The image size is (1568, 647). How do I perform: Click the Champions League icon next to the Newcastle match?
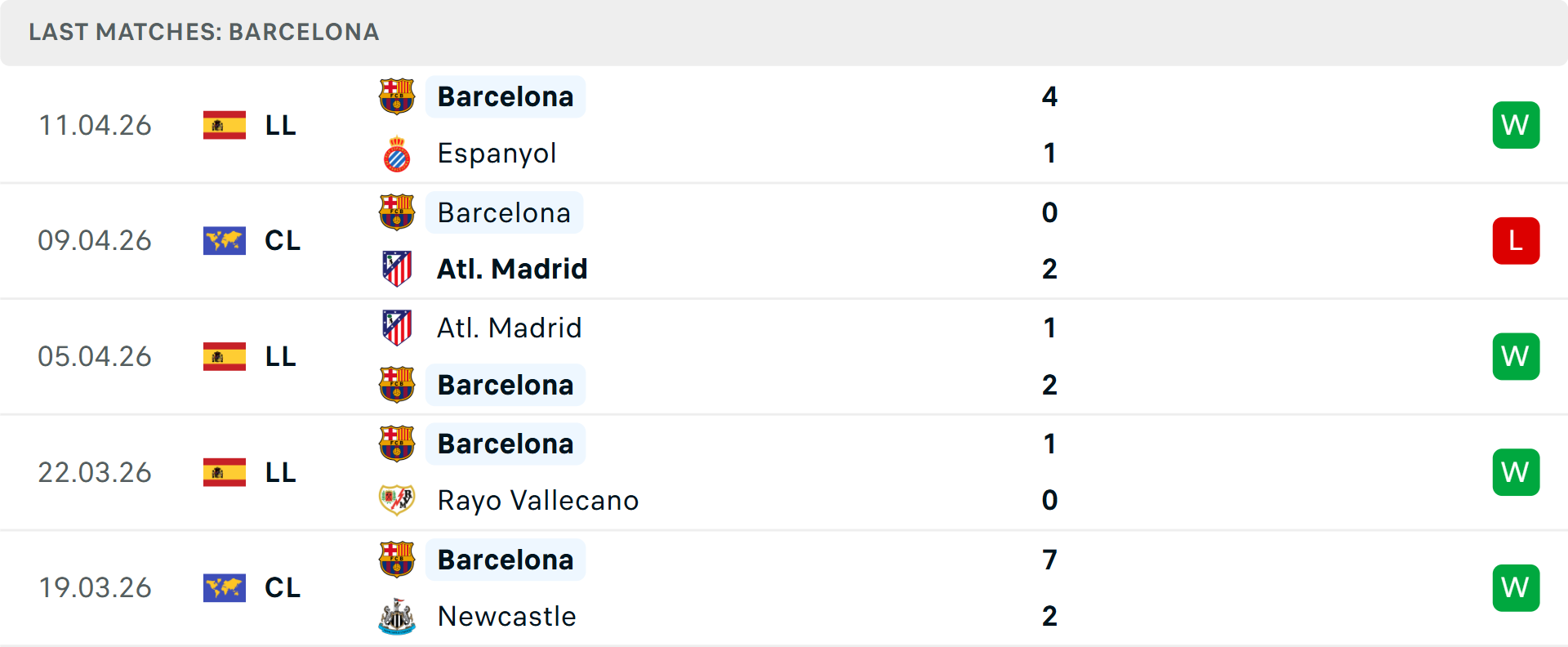[224, 587]
